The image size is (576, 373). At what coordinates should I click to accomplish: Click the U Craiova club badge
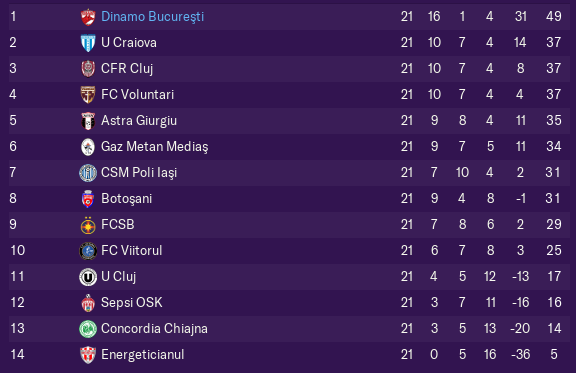click(x=88, y=43)
